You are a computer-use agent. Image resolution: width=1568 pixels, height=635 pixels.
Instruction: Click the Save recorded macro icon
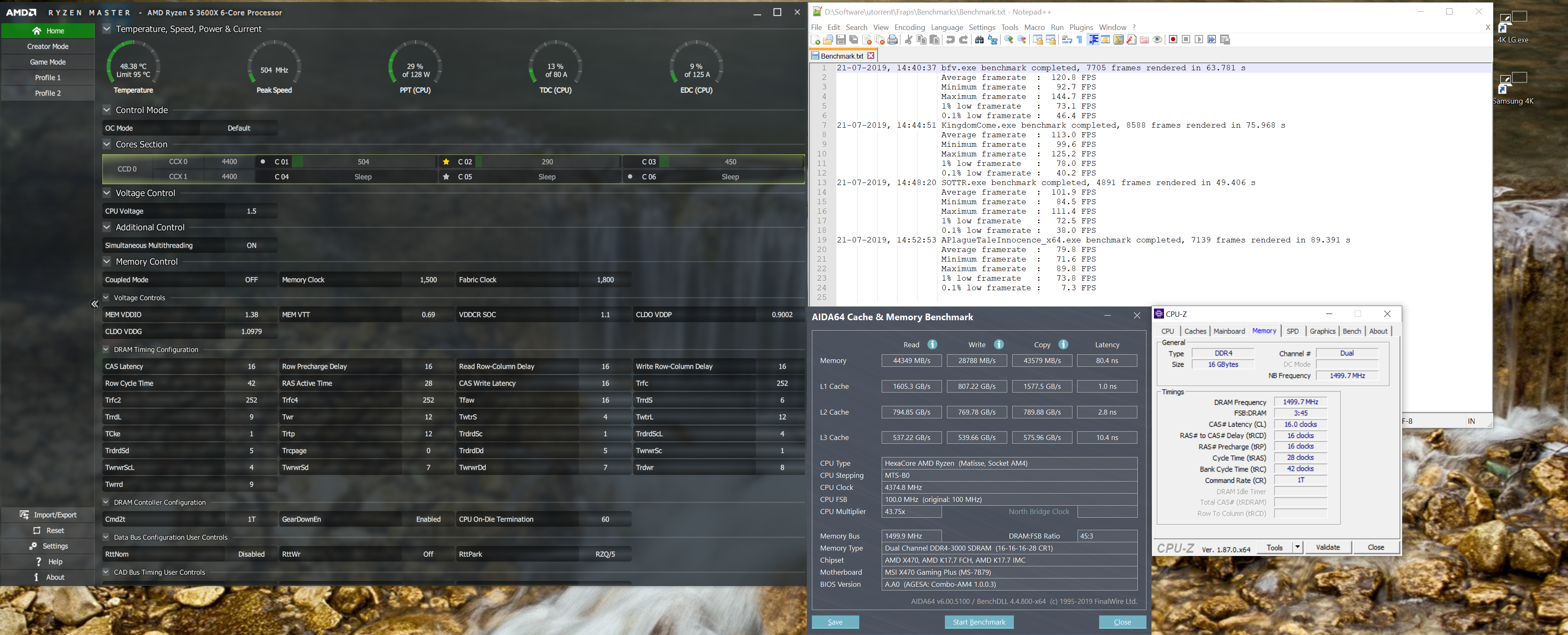click(1225, 40)
